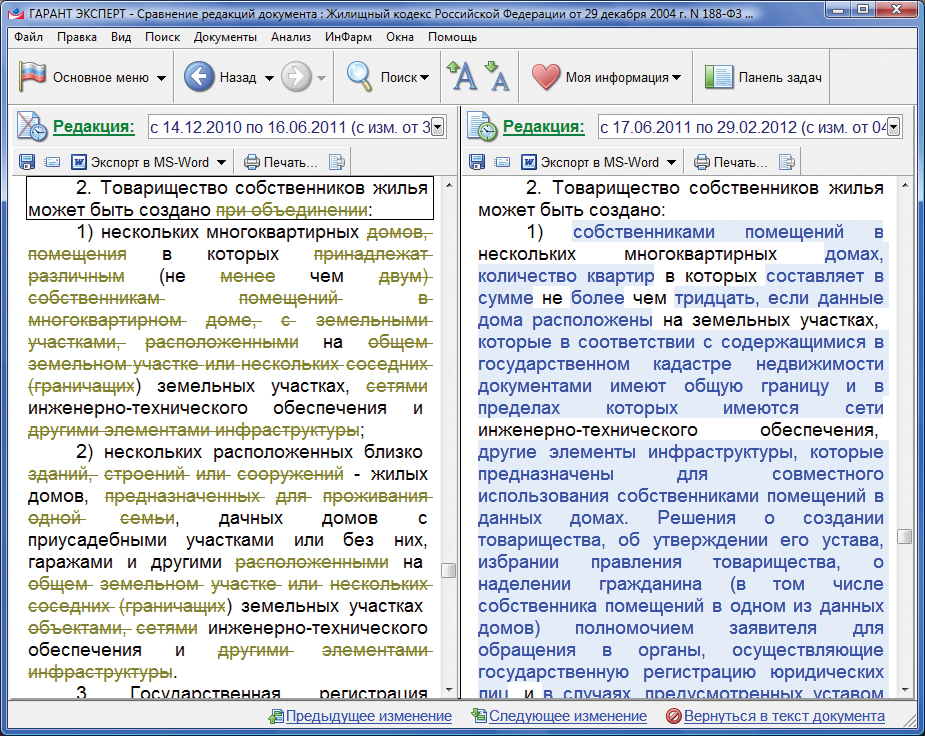Click the send-by-mail icon in the left pane
The height and width of the screenshot is (736, 925).
point(53,162)
